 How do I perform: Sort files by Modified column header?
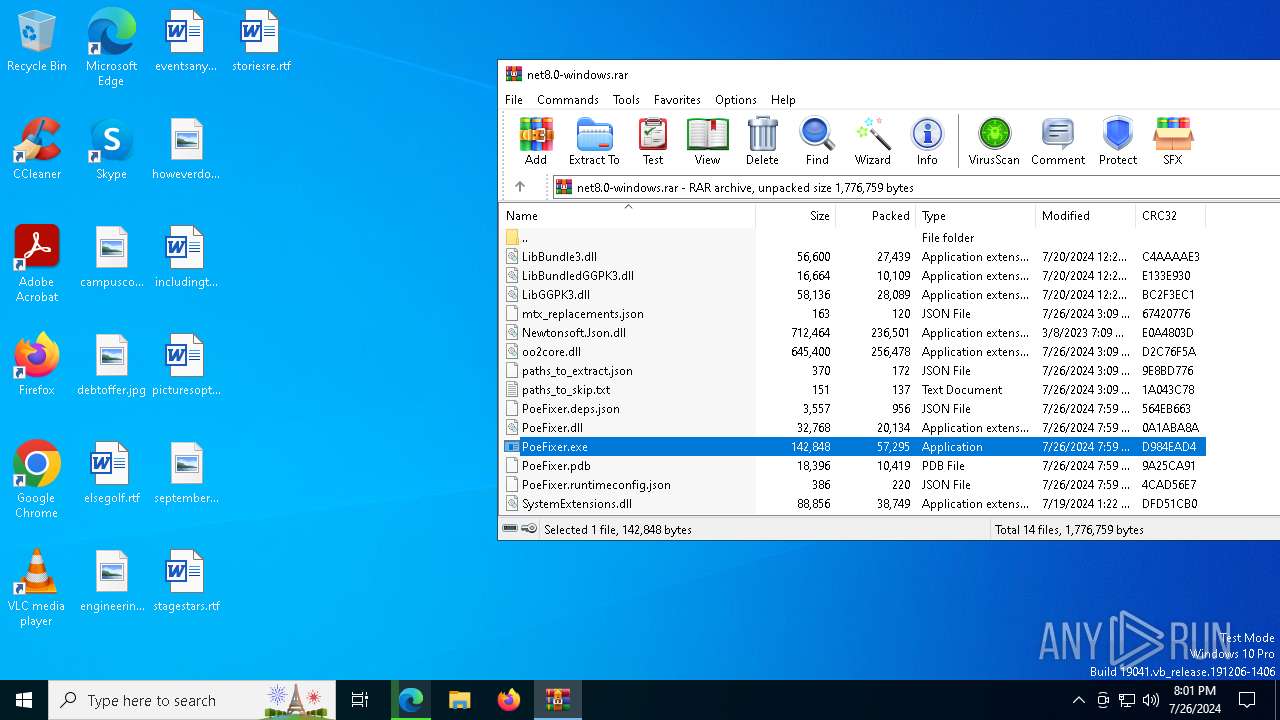[x=1086, y=216]
